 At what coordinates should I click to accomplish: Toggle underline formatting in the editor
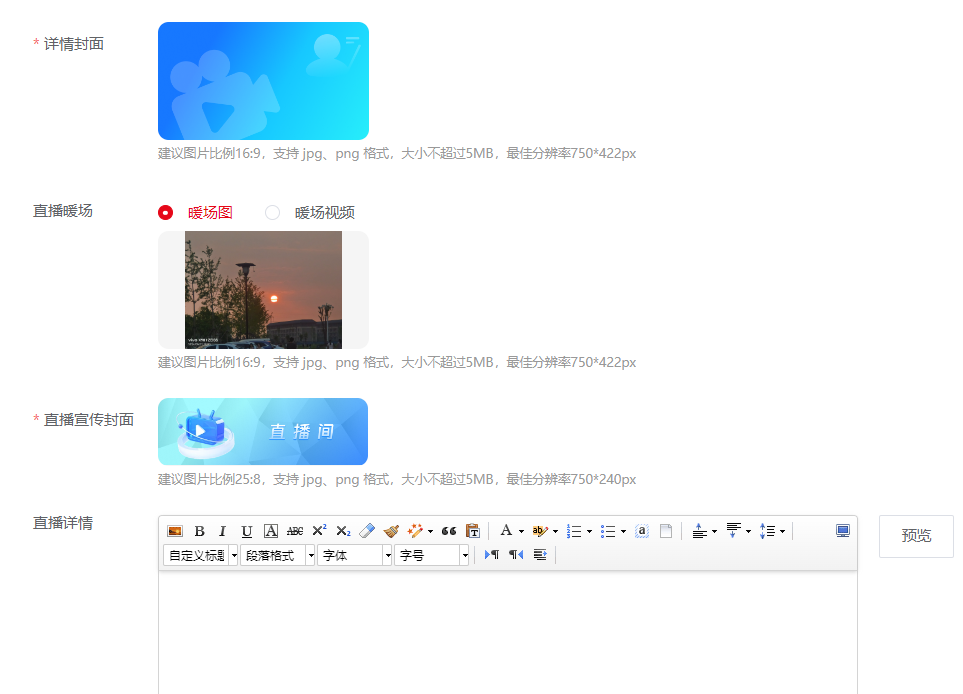tap(247, 531)
